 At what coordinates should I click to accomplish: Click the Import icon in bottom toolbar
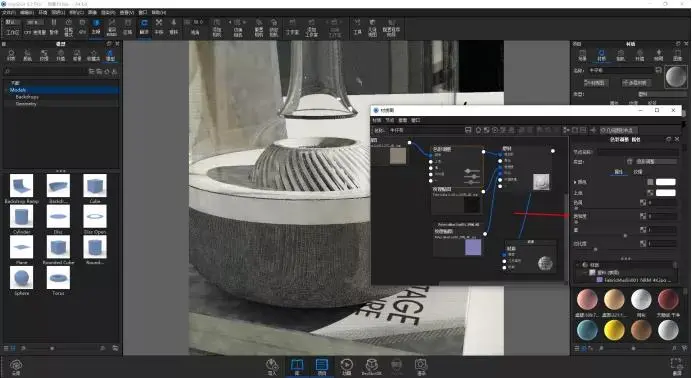click(x=272, y=367)
